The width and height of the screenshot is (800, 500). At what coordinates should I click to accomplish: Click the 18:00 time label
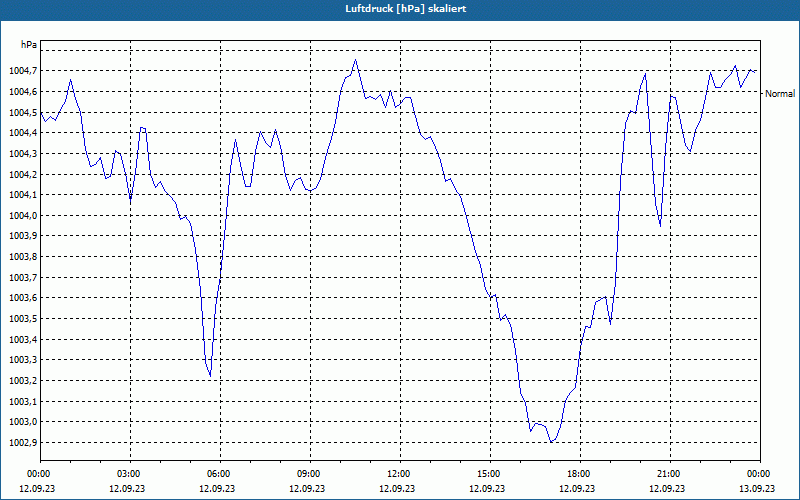(x=578, y=474)
